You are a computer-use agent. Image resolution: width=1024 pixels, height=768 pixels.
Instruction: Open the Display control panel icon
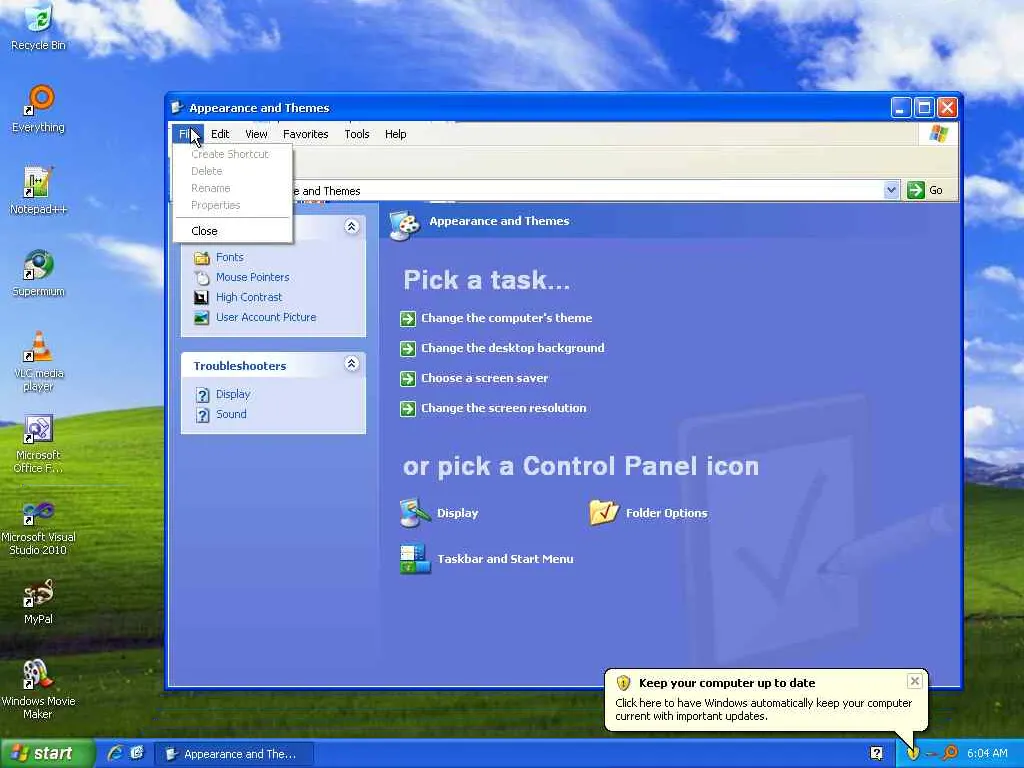[415, 513]
